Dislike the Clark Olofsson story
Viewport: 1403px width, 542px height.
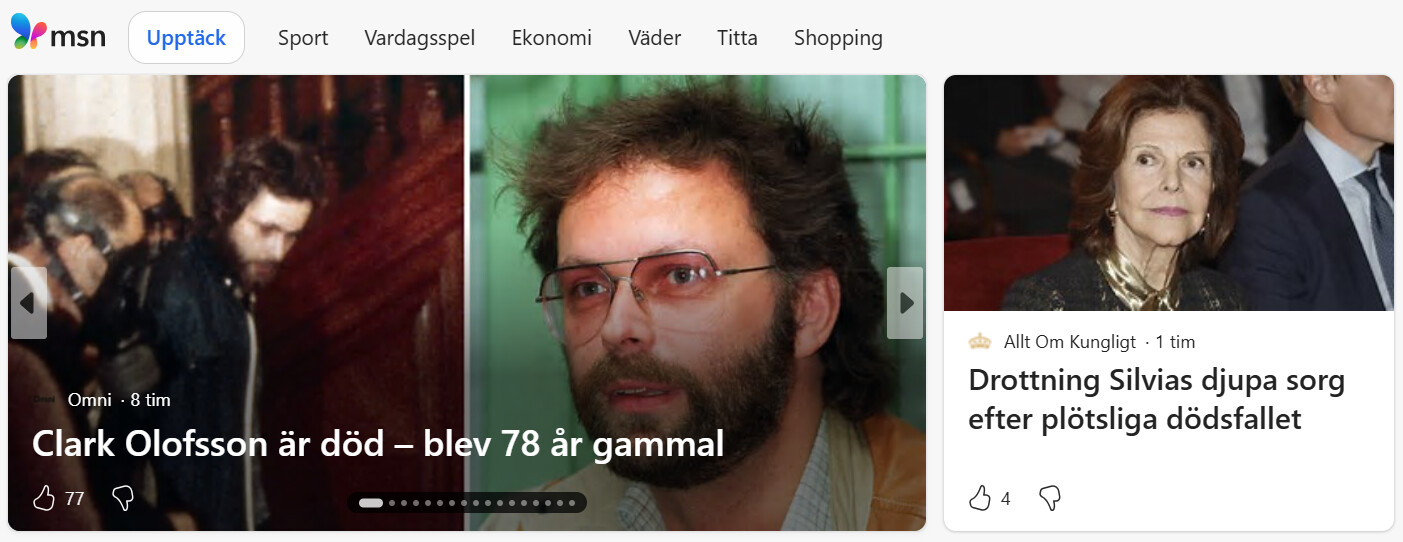pyautogui.click(x=123, y=498)
